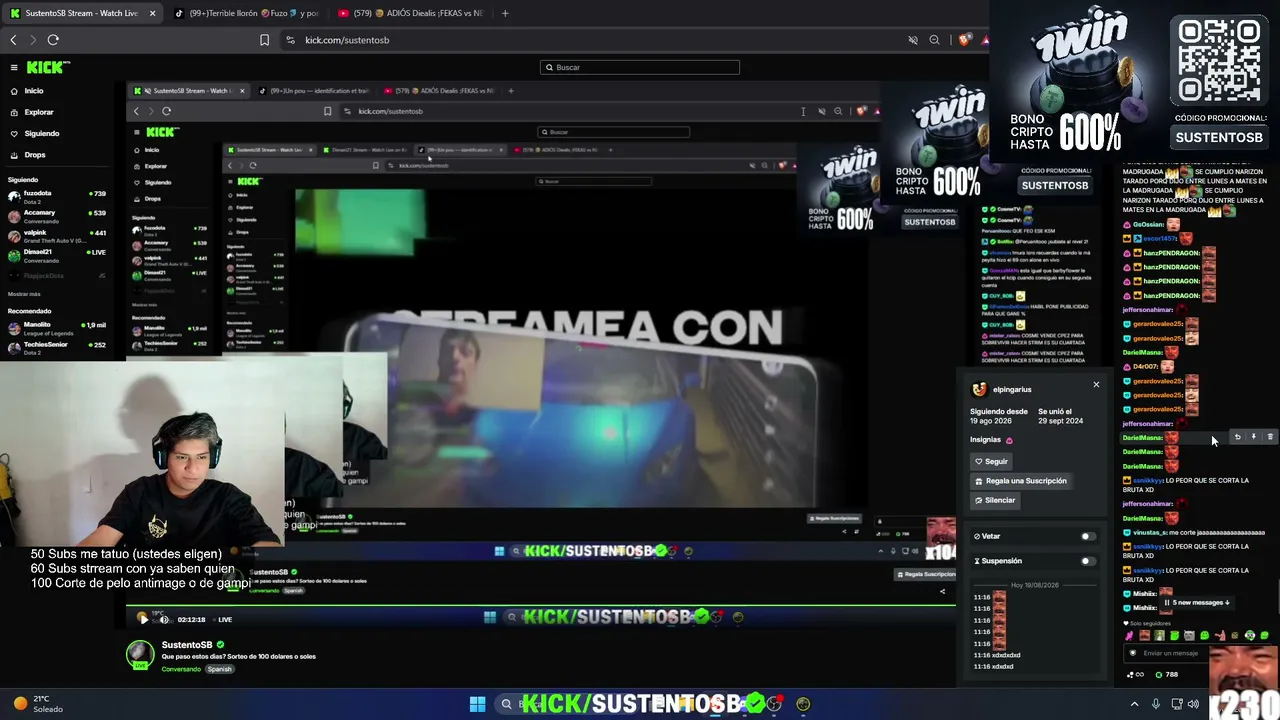The height and width of the screenshot is (720, 1280).
Task: Open Drops in the sidebar
Action: (x=35, y=155)
